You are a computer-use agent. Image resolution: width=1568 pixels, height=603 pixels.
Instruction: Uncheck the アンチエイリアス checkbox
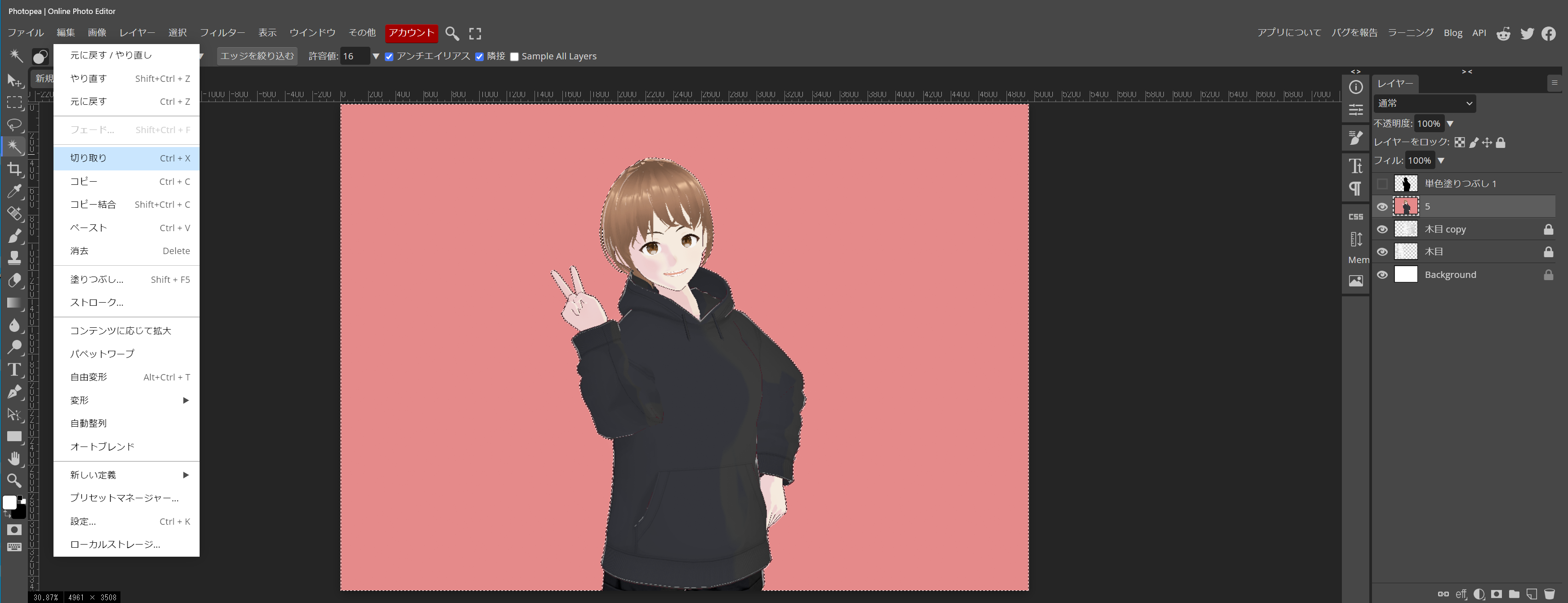[389, 57]
